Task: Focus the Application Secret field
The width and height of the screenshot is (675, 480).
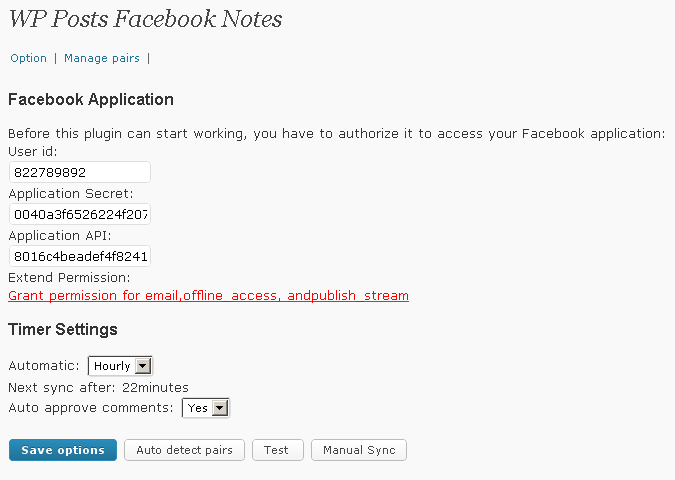Action: [x=80, y=214]
